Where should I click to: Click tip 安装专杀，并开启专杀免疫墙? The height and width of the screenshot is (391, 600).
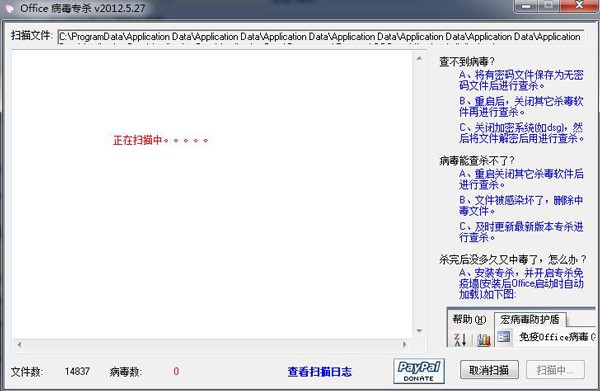pyautogui.click(x=521, y=283)
